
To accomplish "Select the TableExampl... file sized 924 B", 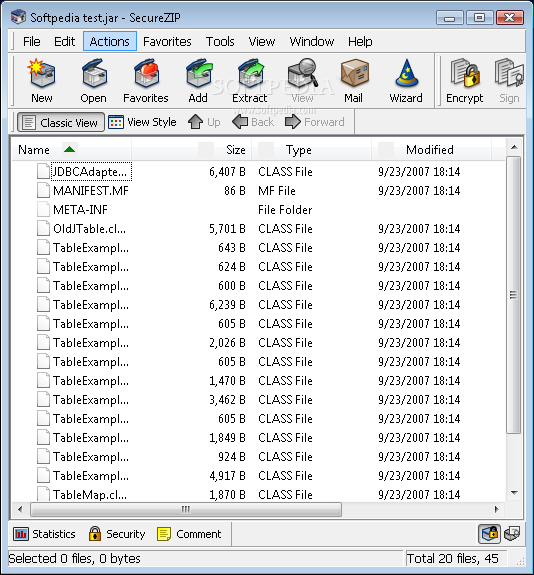I will [x=91, y=457].
